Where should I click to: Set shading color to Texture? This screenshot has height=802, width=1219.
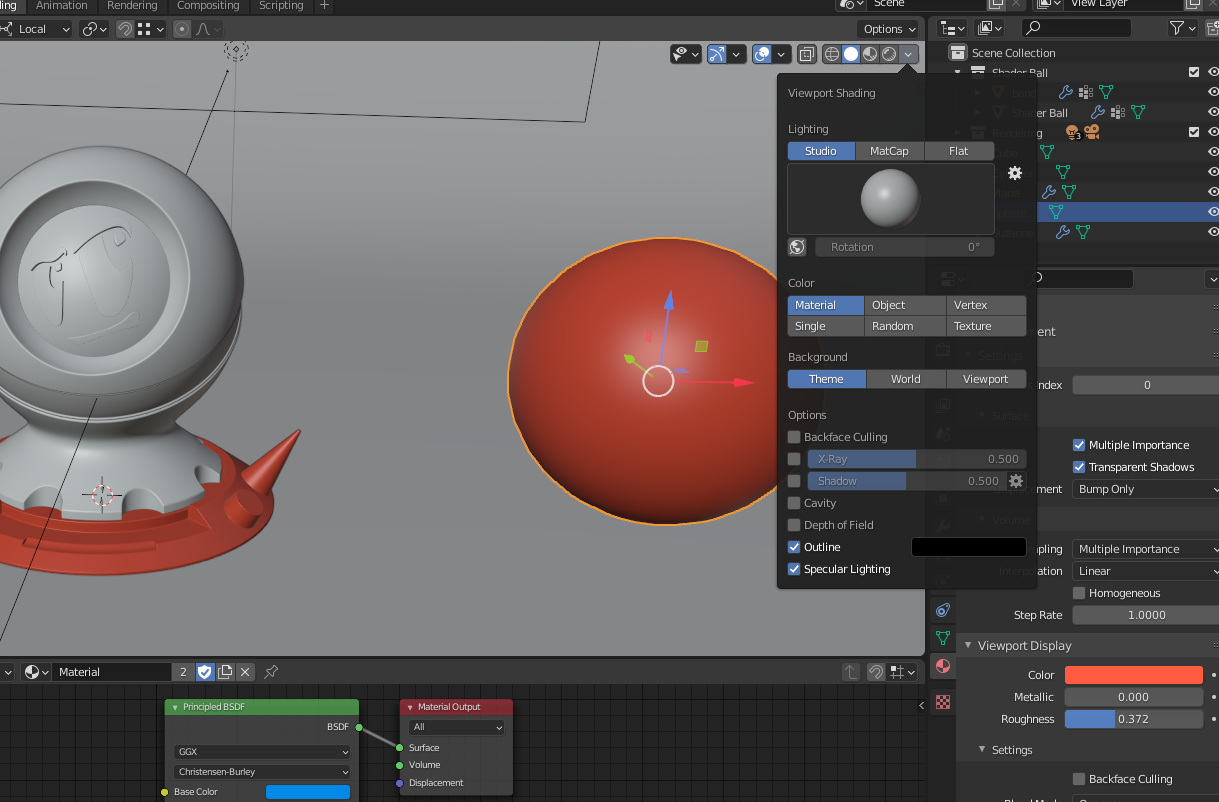986,326
